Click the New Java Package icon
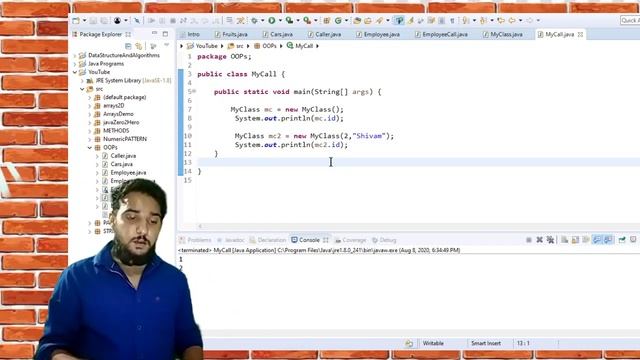640x360 pixels. (326, 20)
